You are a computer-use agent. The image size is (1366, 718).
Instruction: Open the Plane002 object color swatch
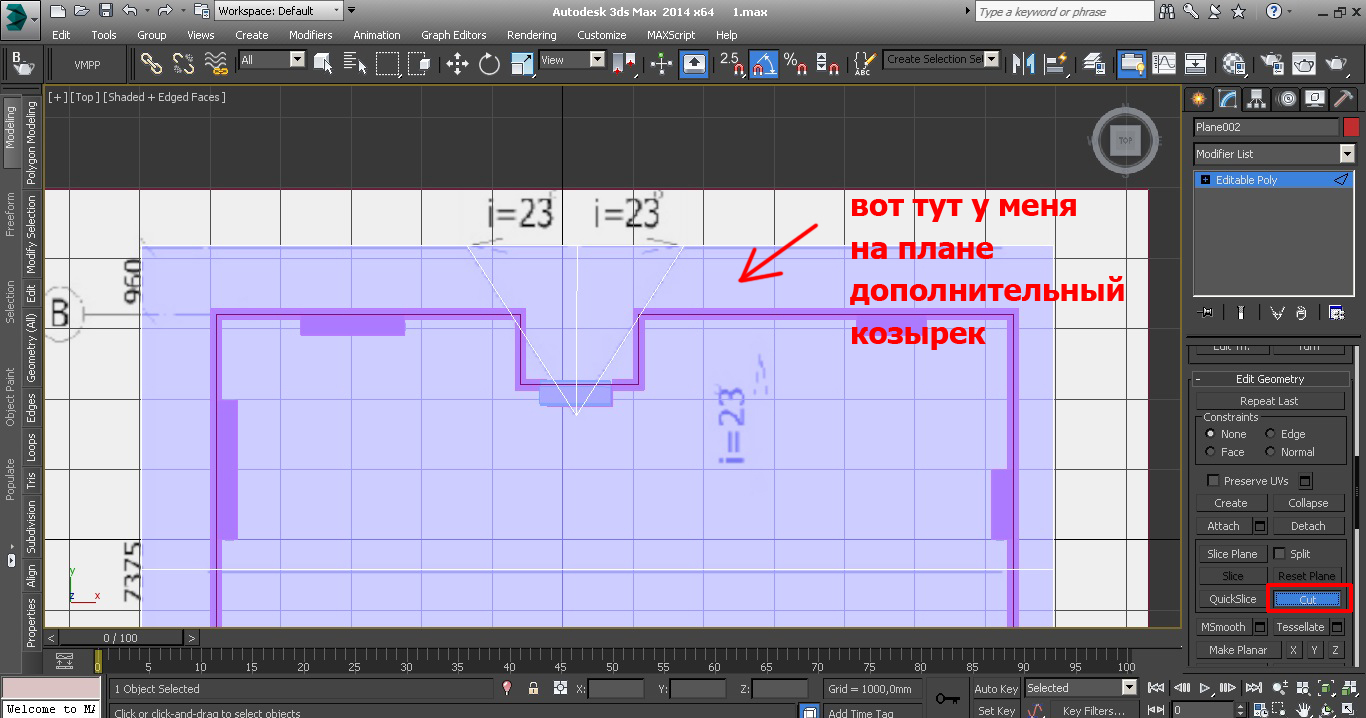[x=1351, y=127]
